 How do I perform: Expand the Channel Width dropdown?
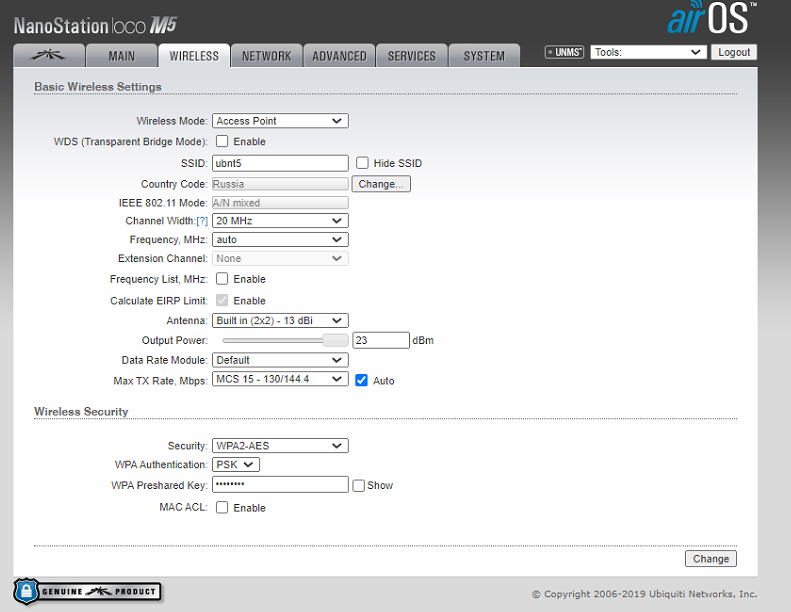coord(280,220)
